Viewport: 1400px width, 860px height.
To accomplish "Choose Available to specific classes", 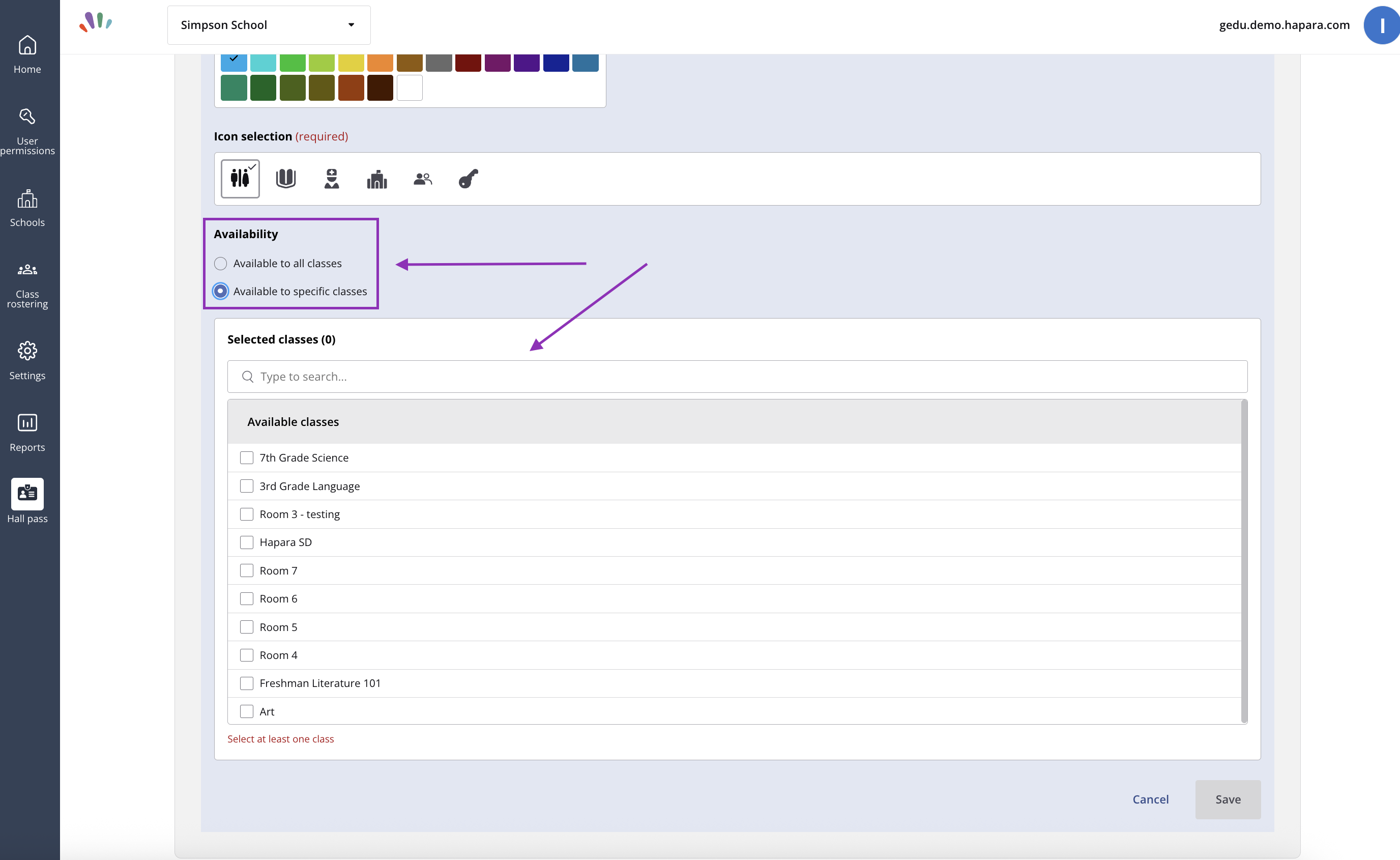I will click(221, 291).
